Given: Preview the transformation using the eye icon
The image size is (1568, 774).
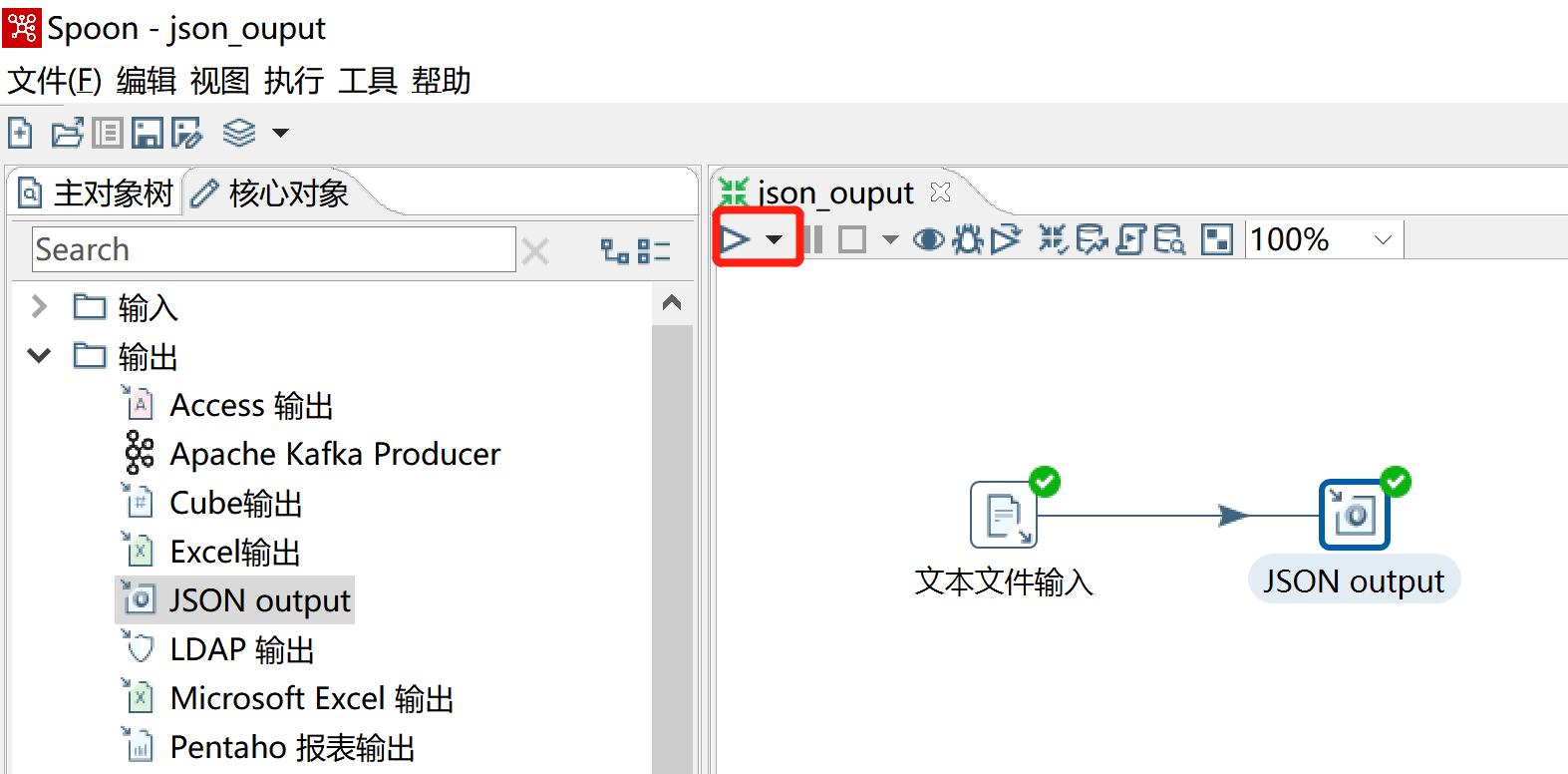Looking at the screenshot, I should coord(929,239).
